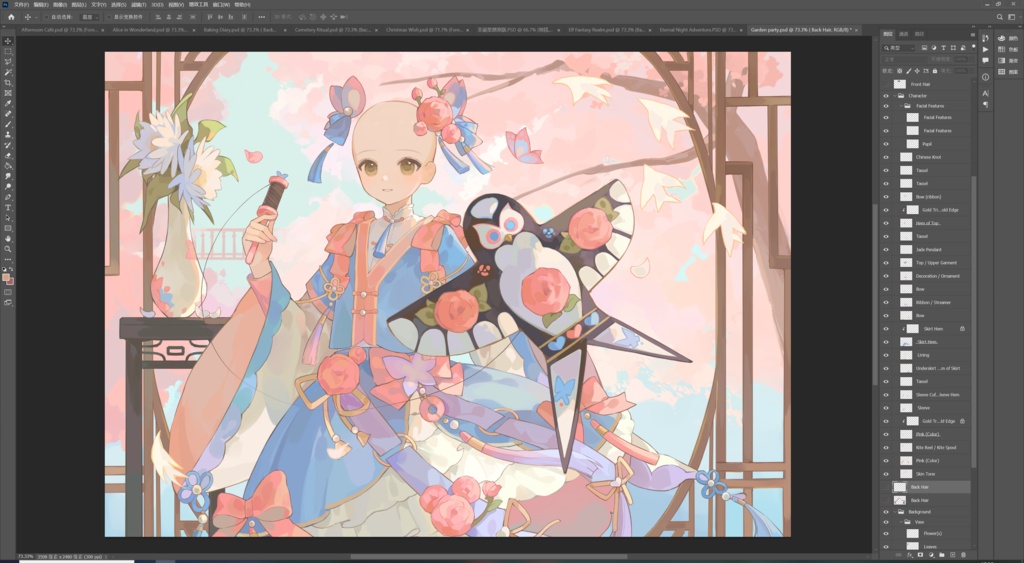Select the Magic Wand tool
This screenshot has height=563, width=1024.
tap(8, 72)
